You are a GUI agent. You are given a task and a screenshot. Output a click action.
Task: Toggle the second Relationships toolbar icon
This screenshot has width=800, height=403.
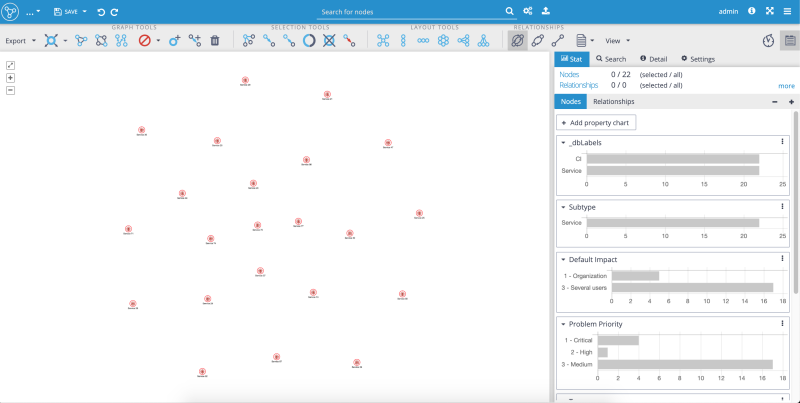tap(537, 40)
